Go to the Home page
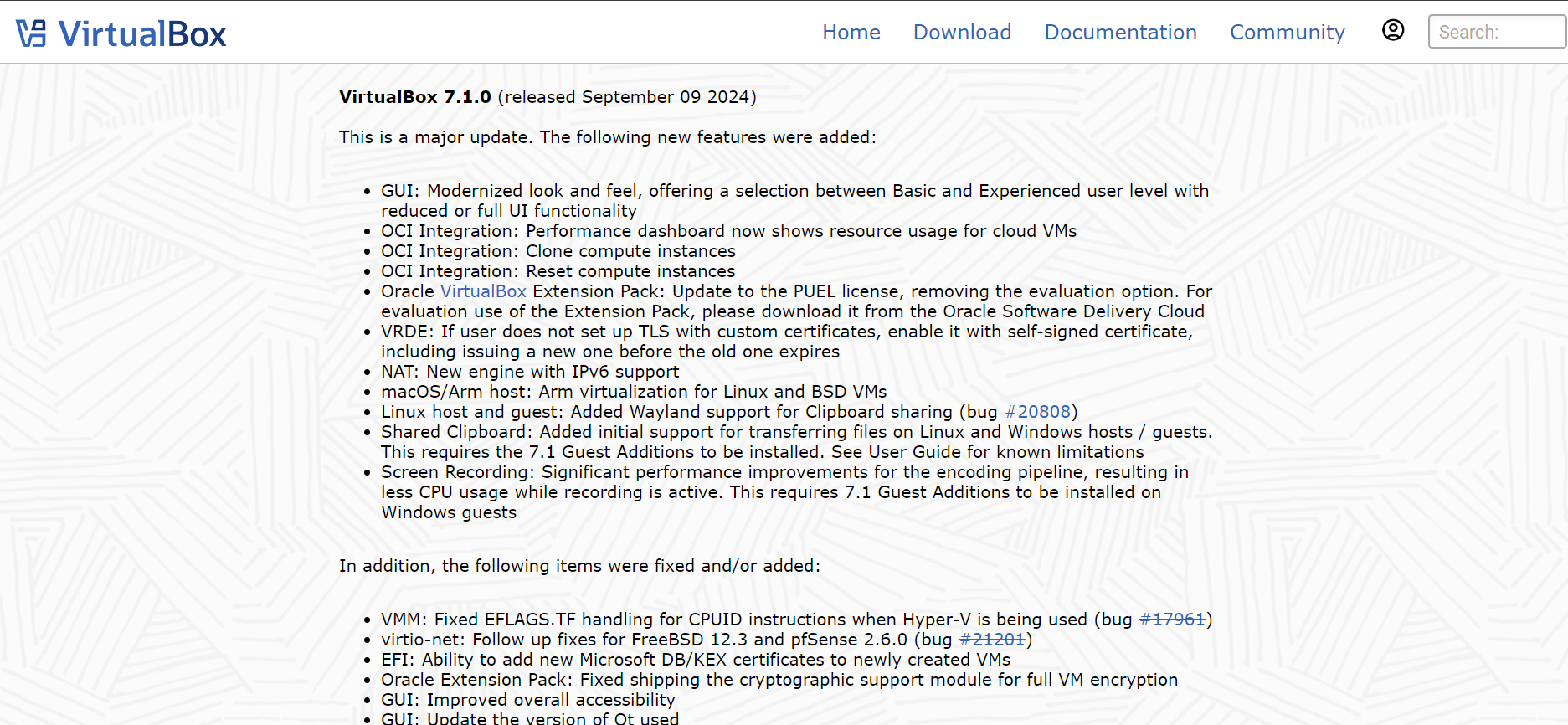This screenshot has height=725, width=1568. (851, 32)
